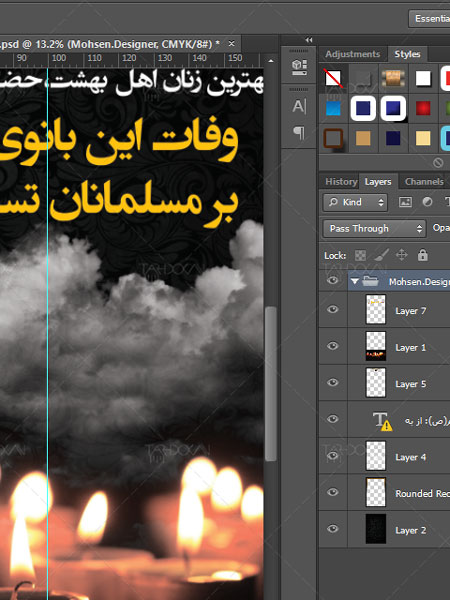Hide Layer 4
This screenshot has height=600, width=450.
tap(333, 455)
